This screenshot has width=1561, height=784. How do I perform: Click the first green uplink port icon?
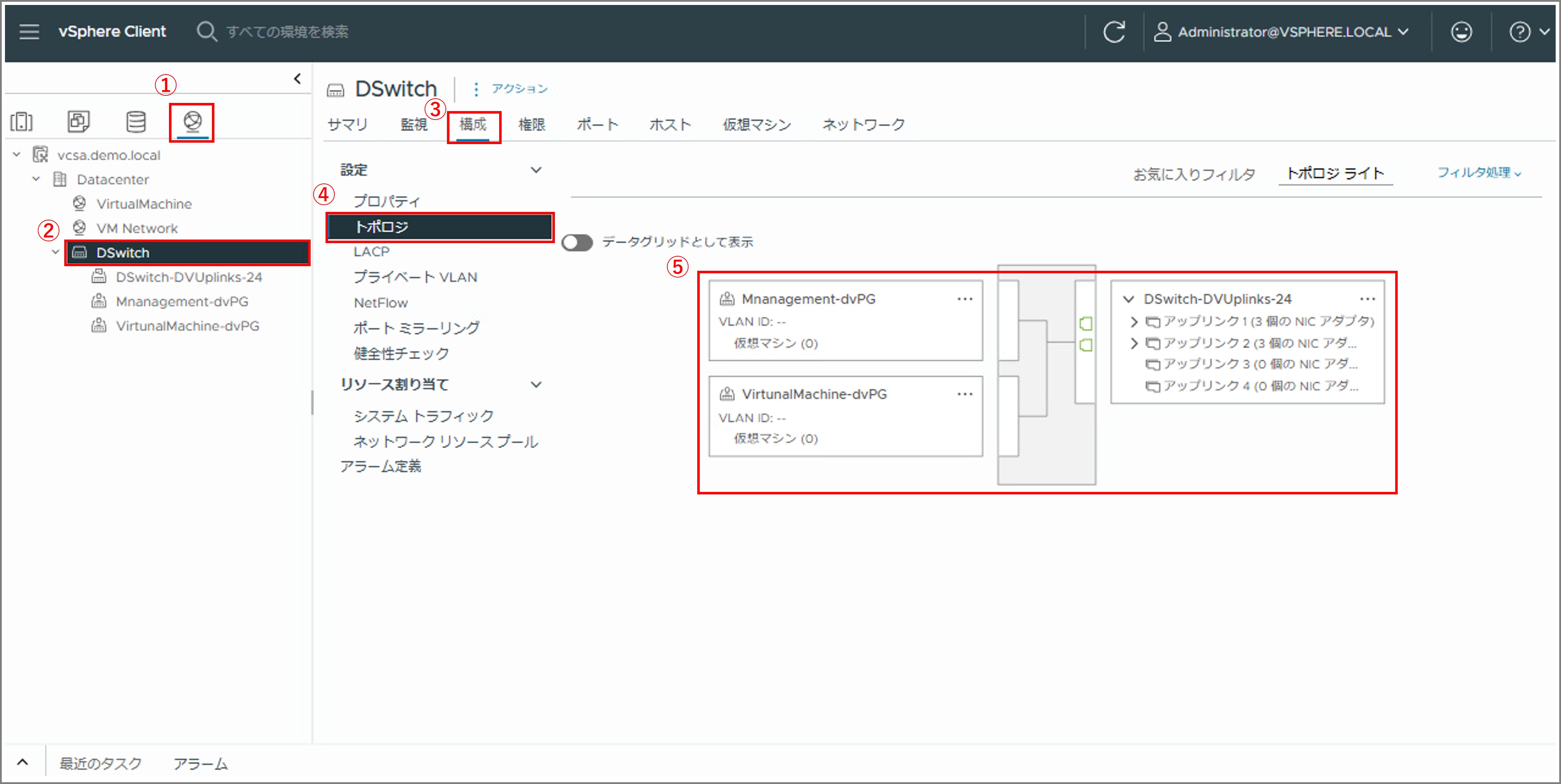(x=1086, y=324)
